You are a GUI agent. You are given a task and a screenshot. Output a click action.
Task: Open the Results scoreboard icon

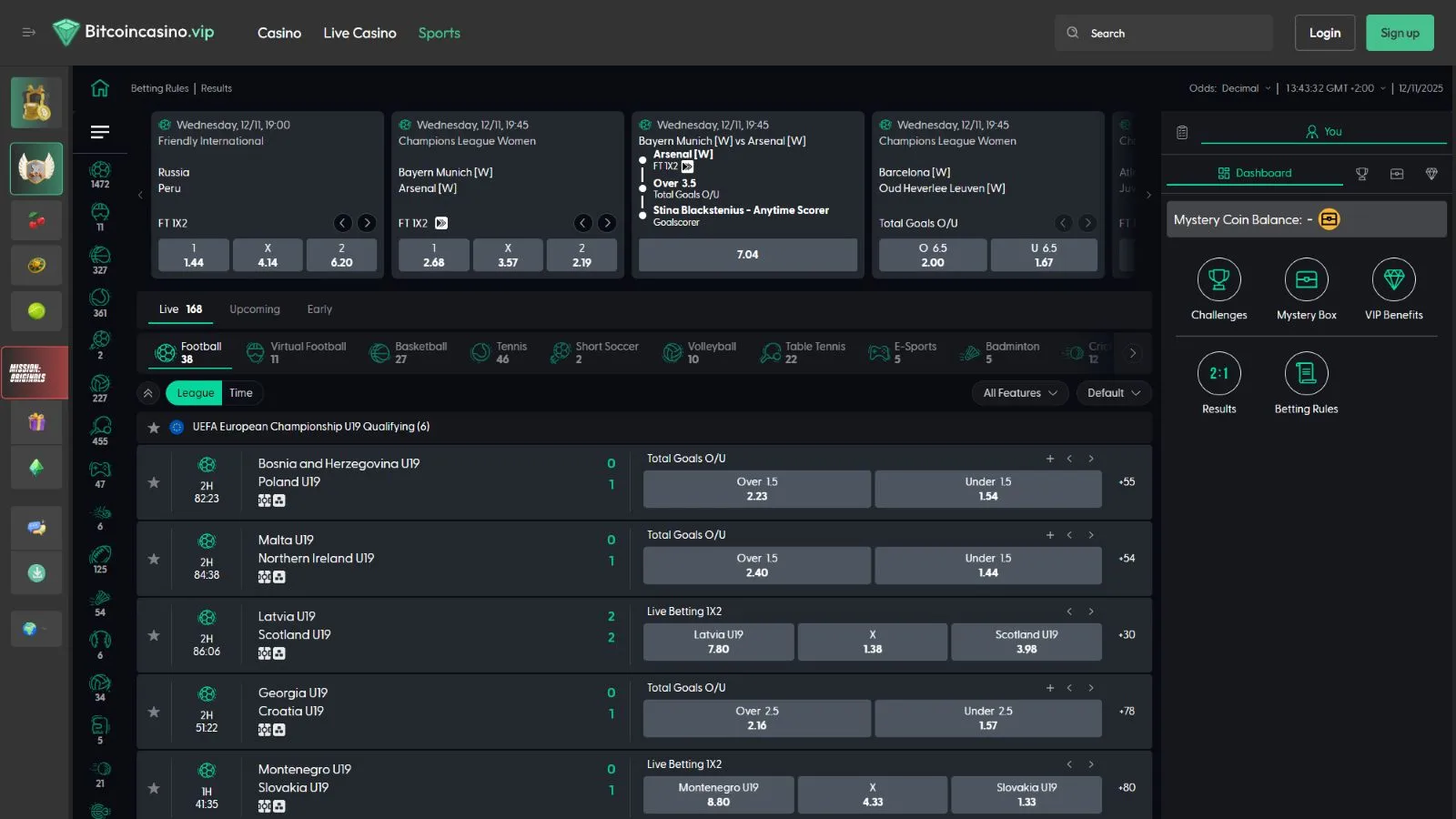point(1218,373)
